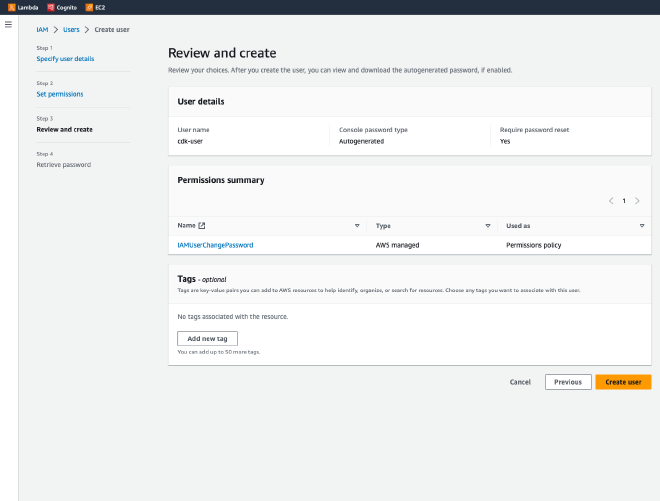Screen dimensions: 660x501
Task: Open IAM breadcrumb link
Action: 42,30
